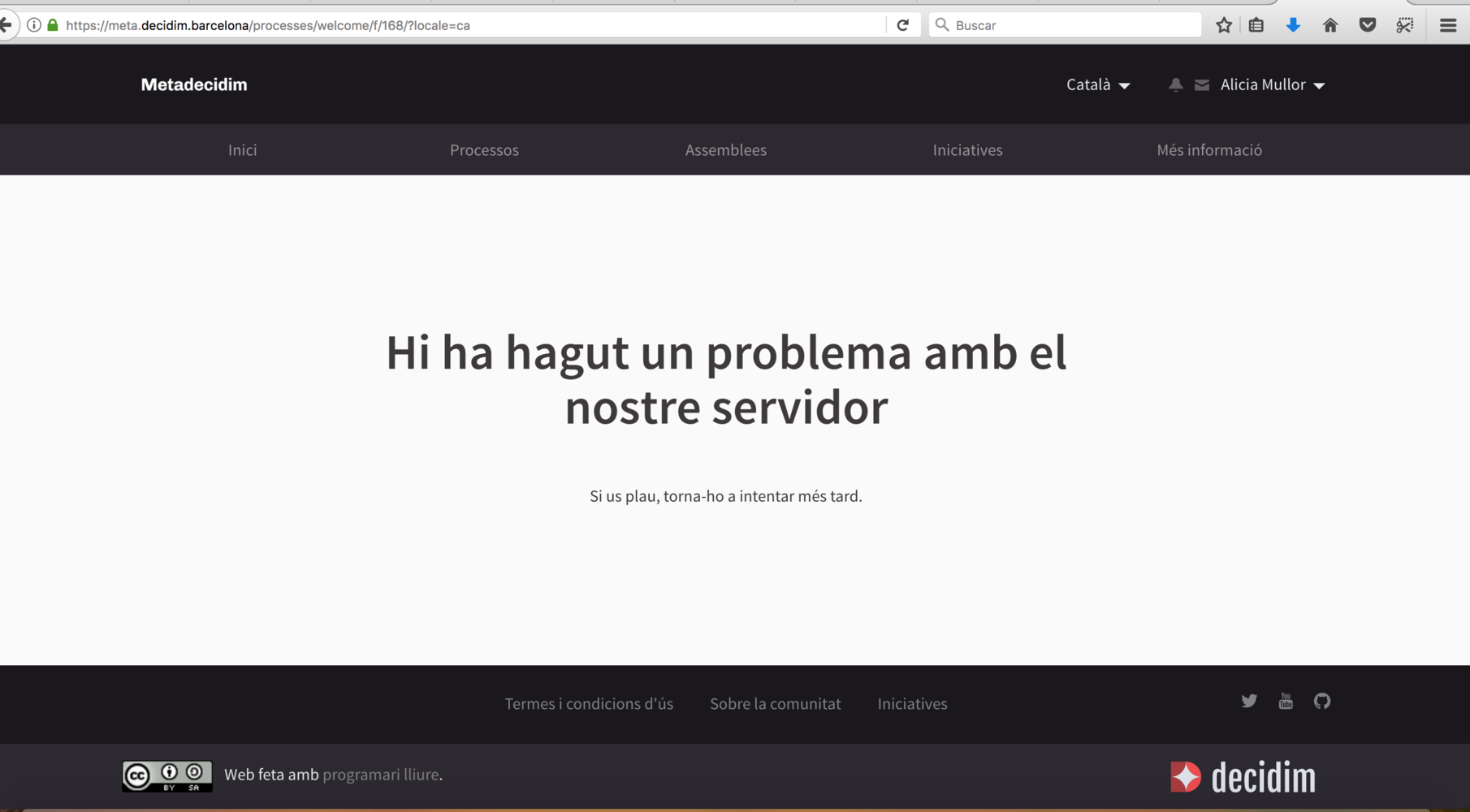The image size is (1470, 812).
Task: Click the browser reload button
Action: click(902, 25)
